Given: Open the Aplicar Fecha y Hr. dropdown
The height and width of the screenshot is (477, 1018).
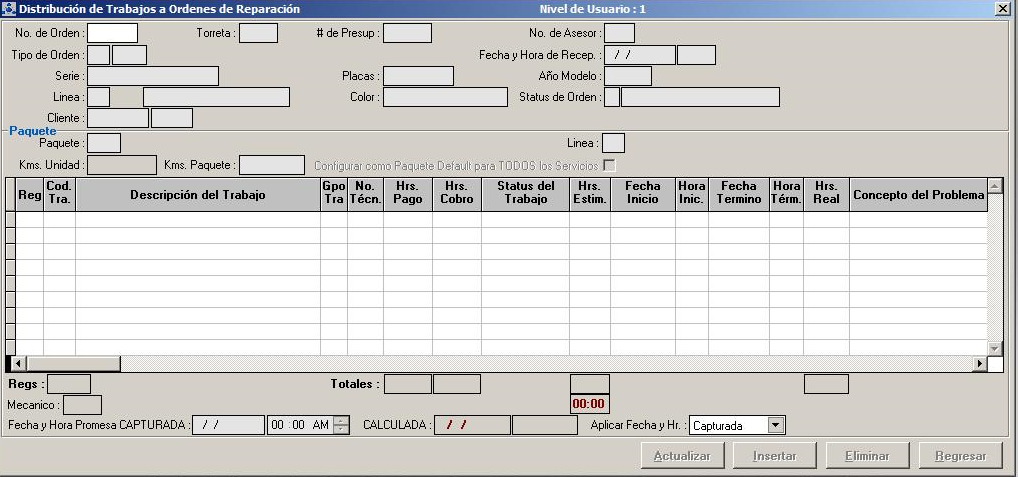Looking at the screenshot, I should click(x=774, y=426).
